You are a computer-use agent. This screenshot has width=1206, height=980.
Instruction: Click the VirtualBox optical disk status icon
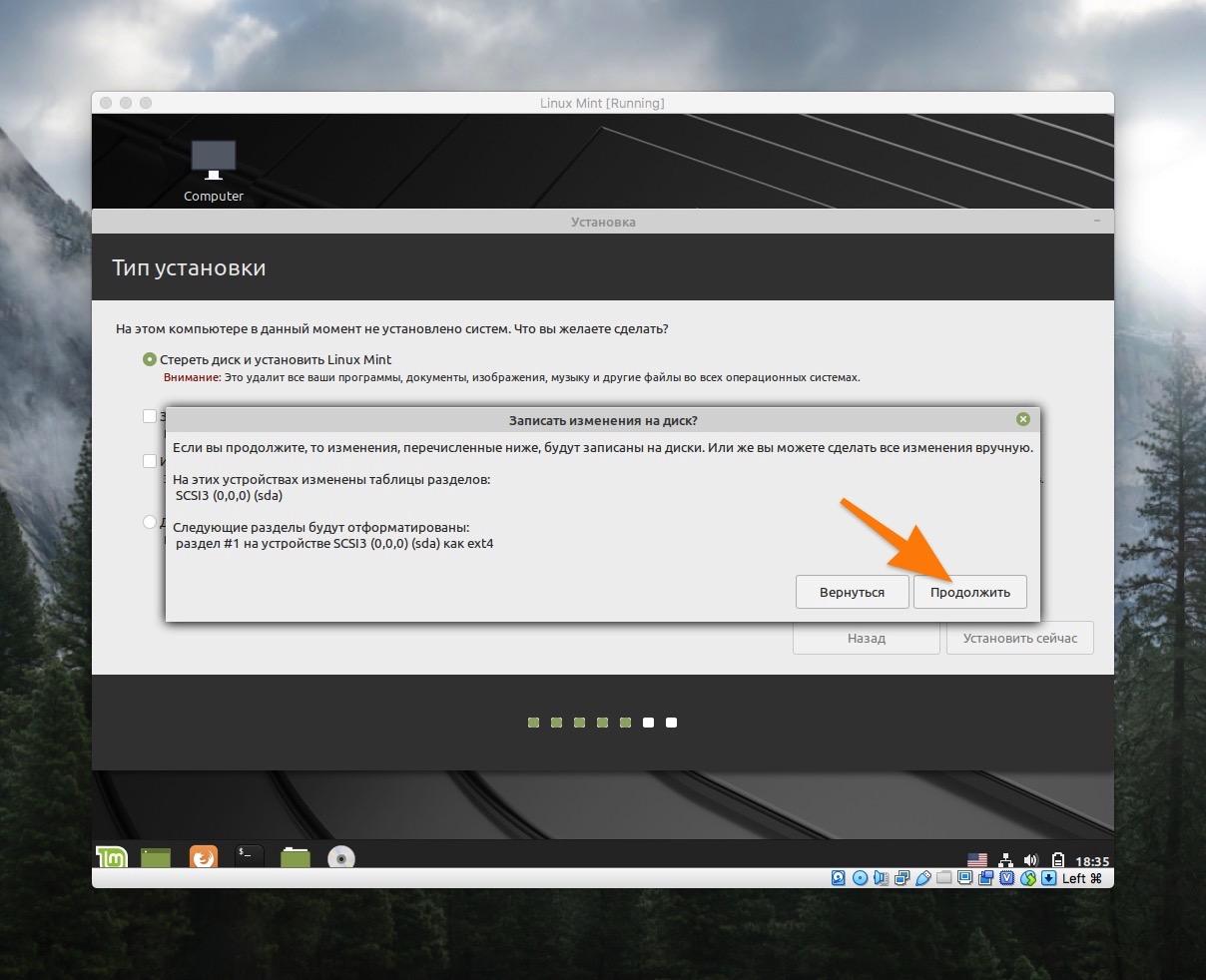(860, 878)
